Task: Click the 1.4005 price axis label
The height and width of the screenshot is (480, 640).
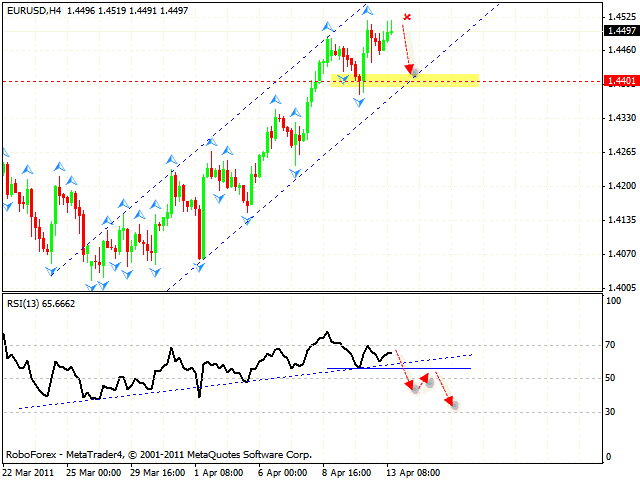Action: pos(622,288)
